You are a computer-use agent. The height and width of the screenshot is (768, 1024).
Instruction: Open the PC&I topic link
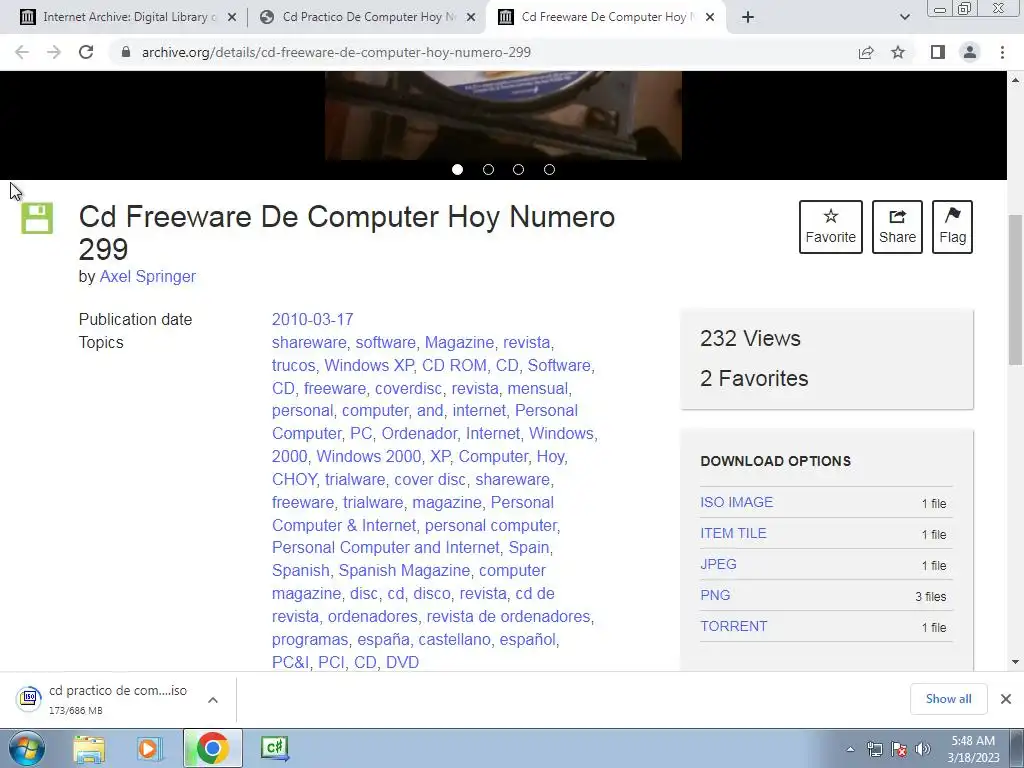coord(290,662)
